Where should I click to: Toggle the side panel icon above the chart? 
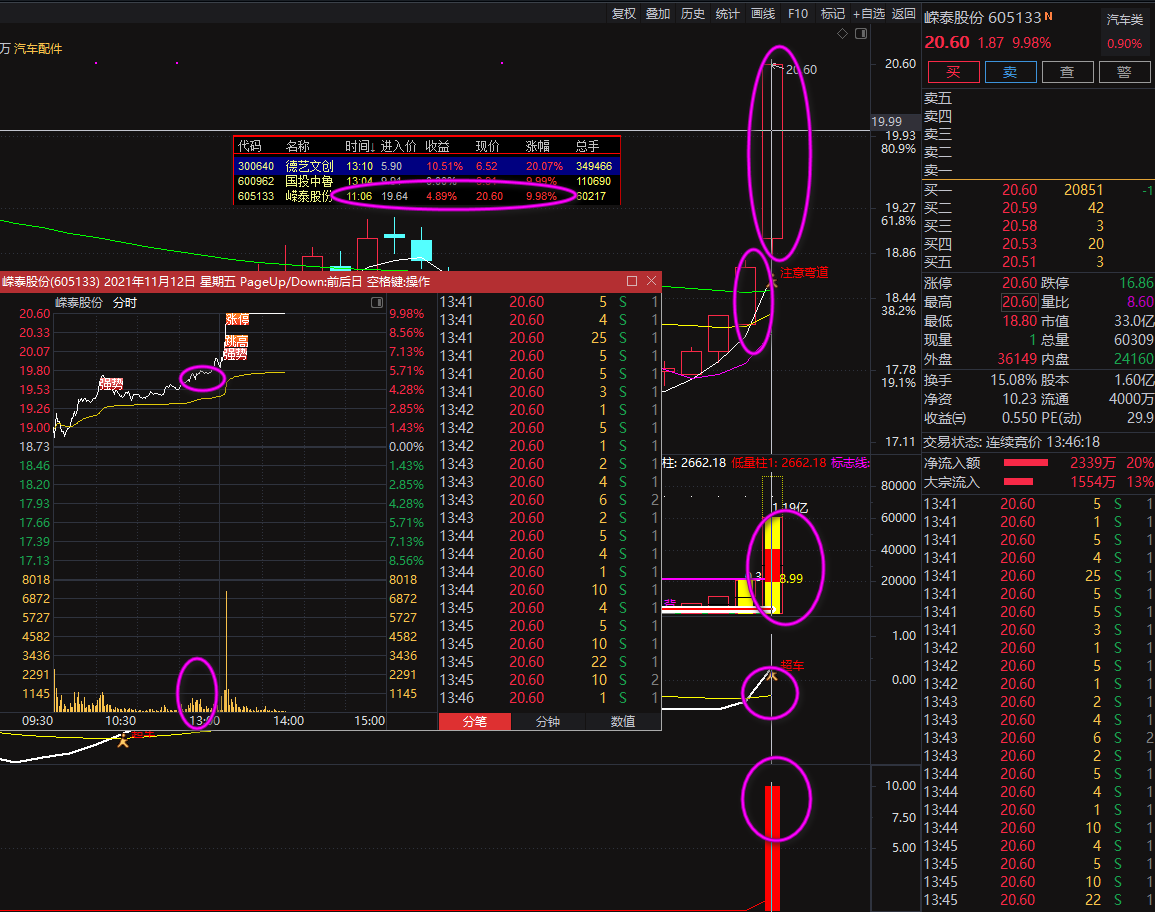tap(861, 33)
